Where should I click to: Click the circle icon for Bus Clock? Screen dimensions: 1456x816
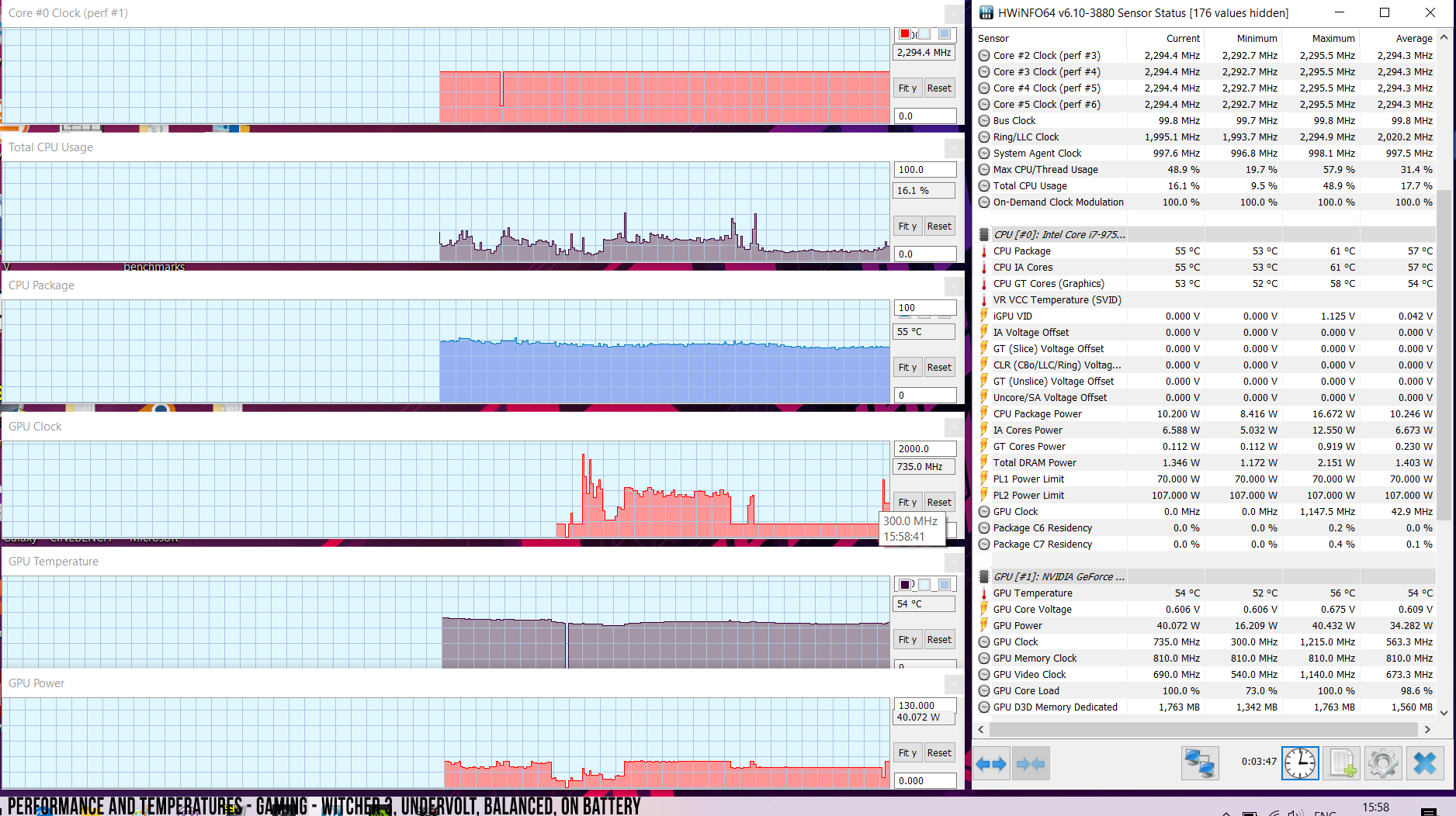pos(984,120)
